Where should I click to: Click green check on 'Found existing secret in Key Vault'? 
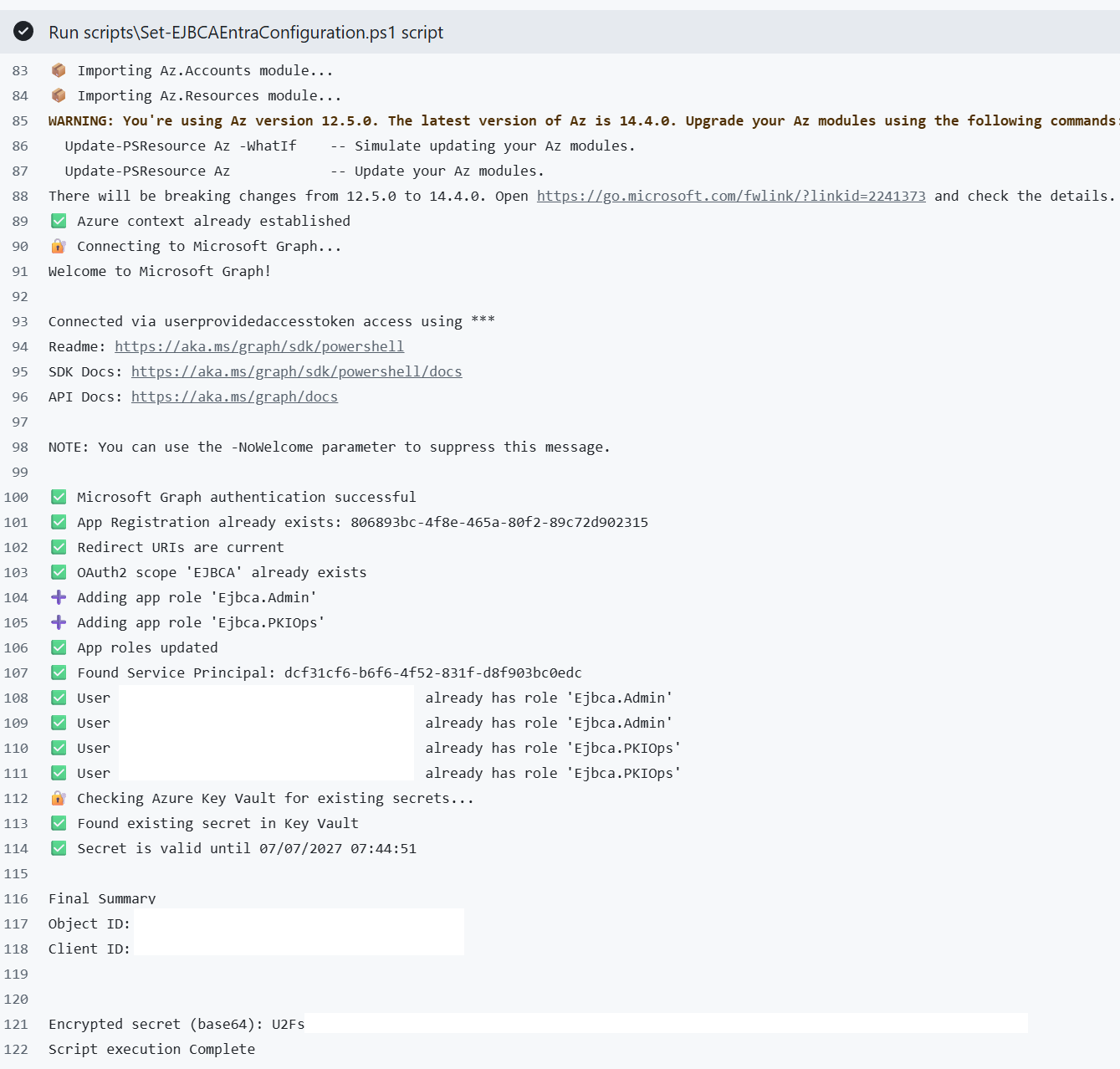tap(59, 823)
